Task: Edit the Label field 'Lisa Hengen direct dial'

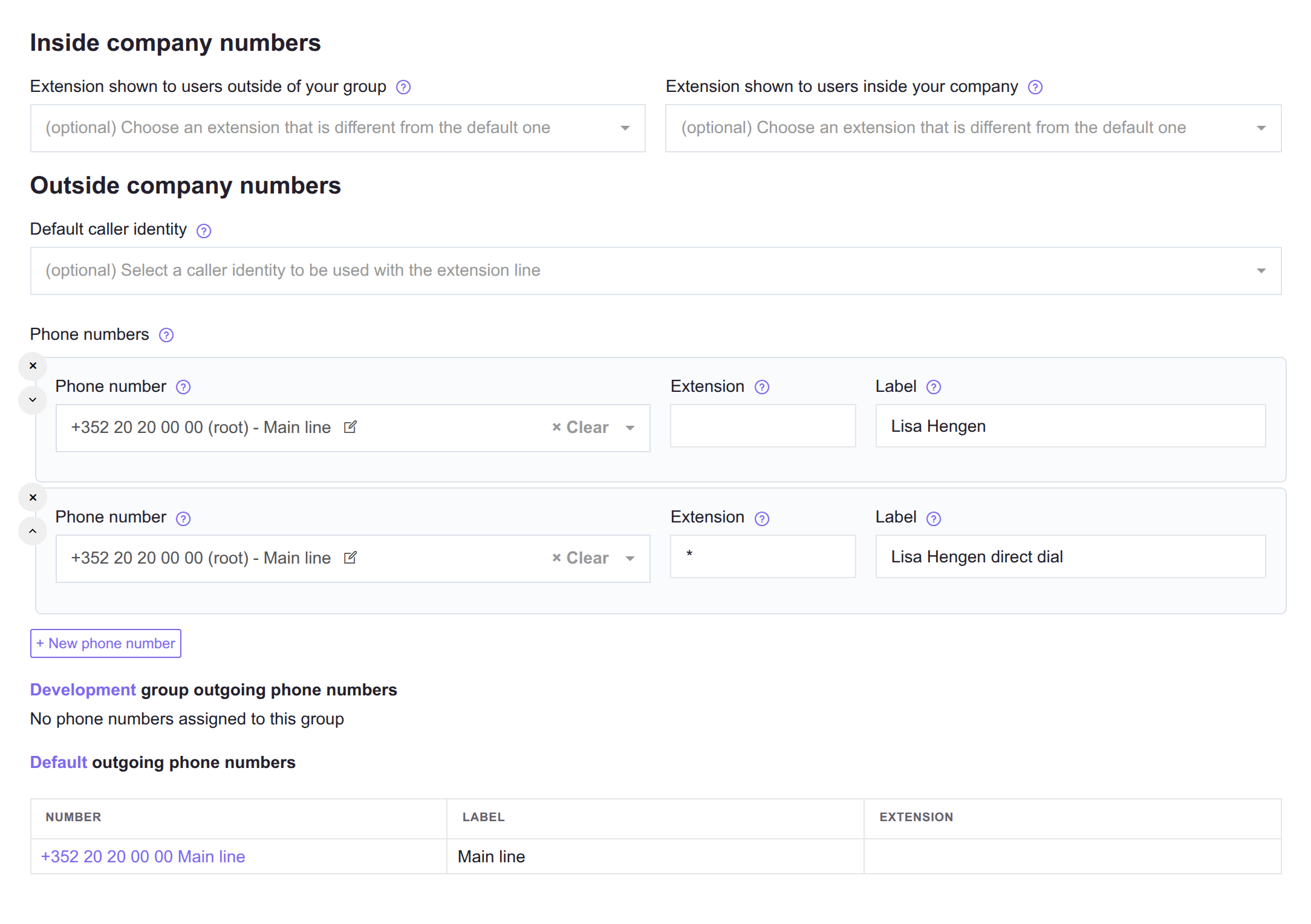Action: [1070, 556]
